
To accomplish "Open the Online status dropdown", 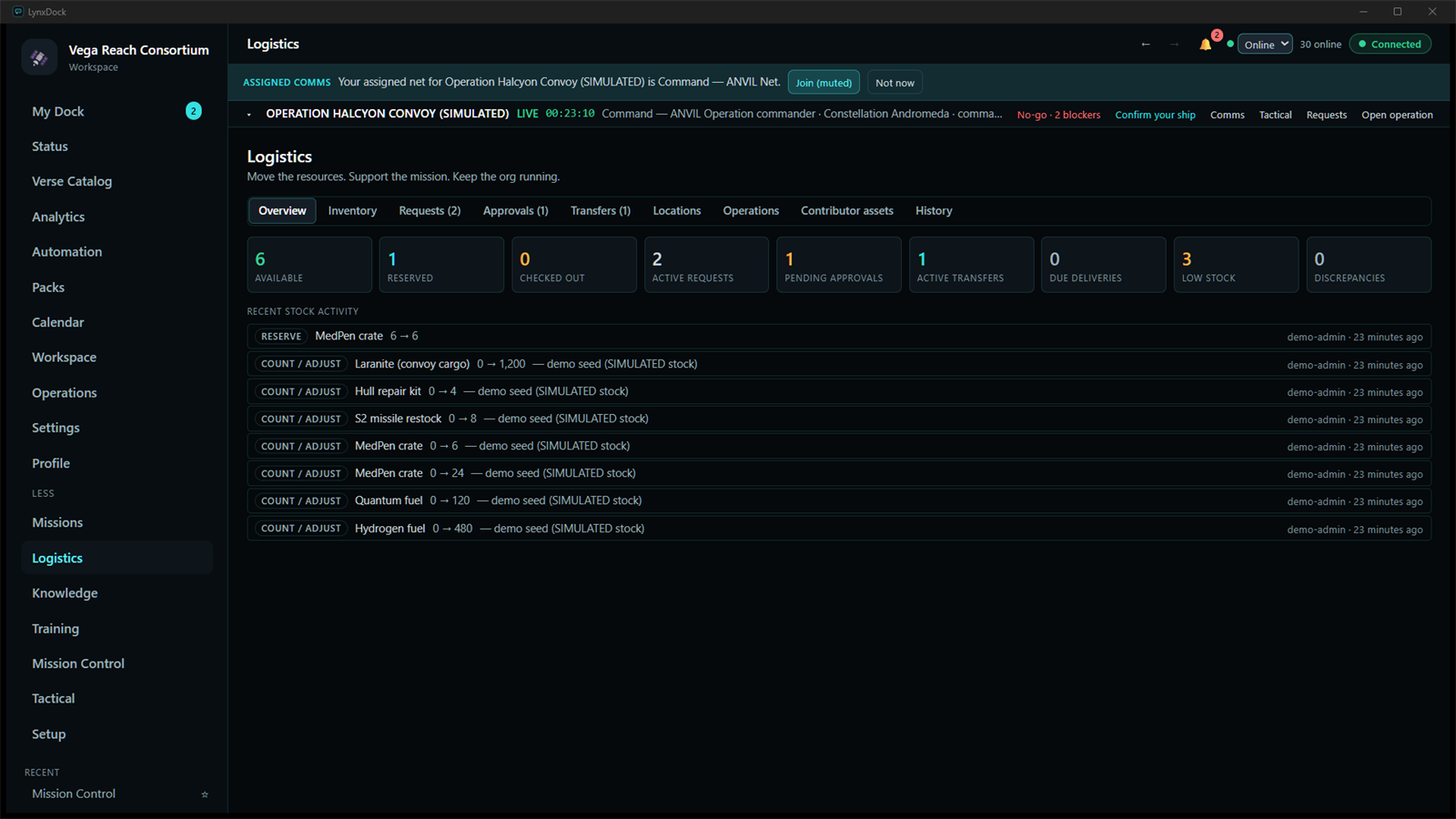I will click(1265, 45).
